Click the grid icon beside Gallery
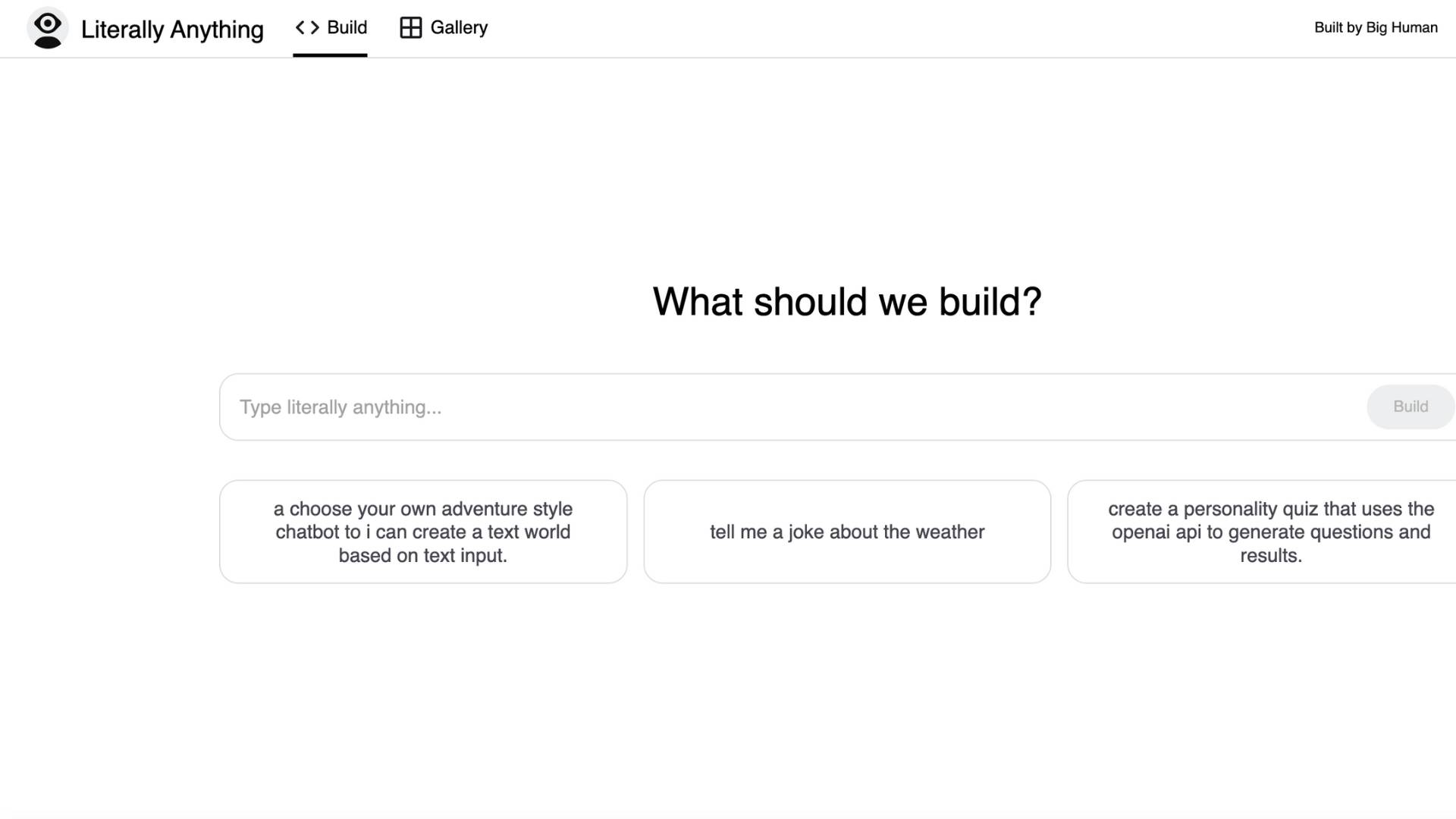This screenshot has height=819, width=1456. click(x=410, y=28)
